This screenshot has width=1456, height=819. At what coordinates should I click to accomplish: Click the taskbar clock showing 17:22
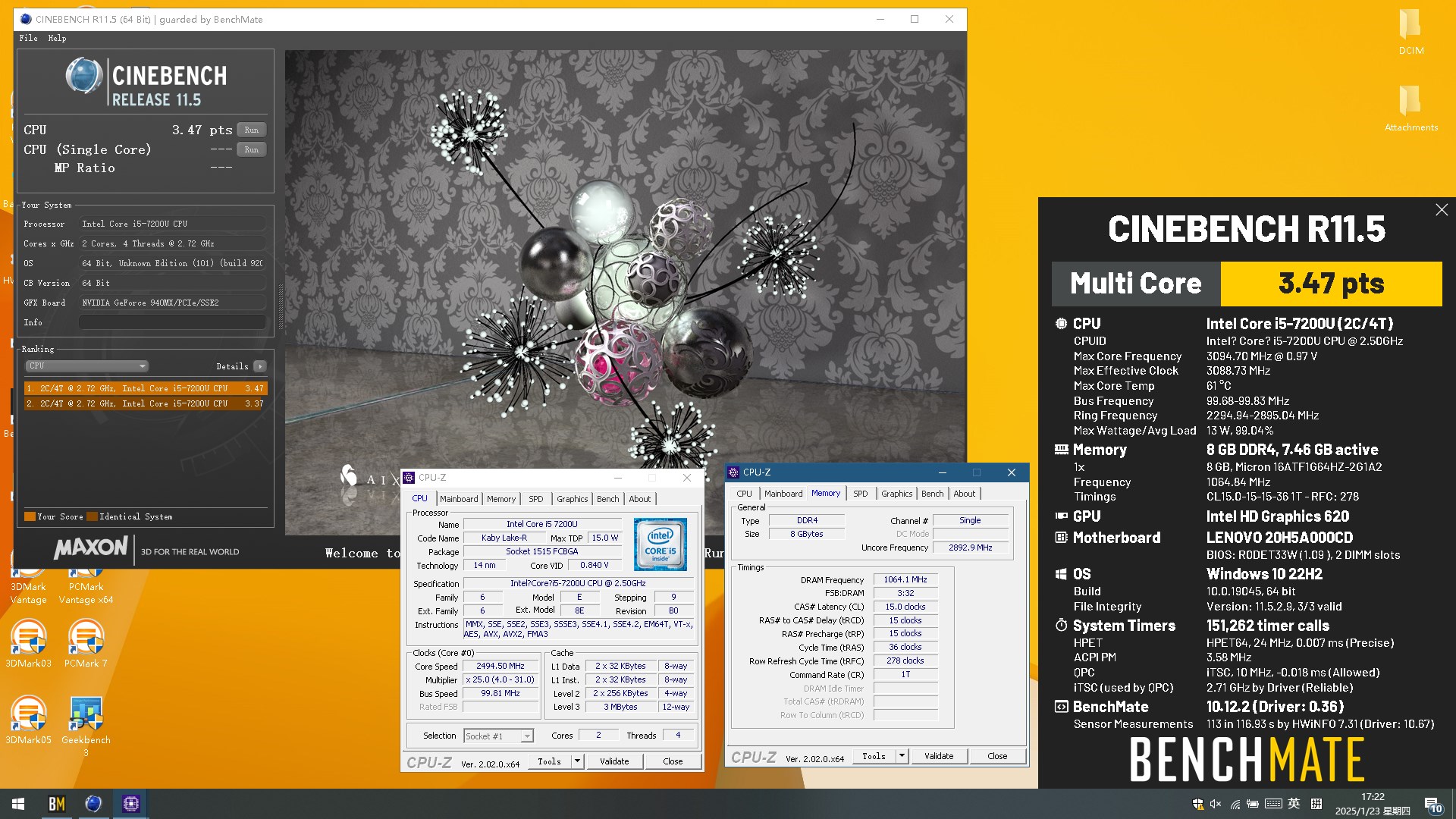pos(1373,804)
